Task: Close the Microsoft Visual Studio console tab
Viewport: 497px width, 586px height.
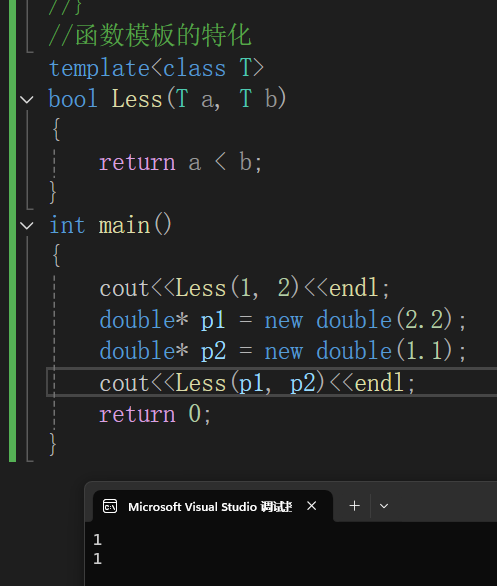Action: point(311,506)
